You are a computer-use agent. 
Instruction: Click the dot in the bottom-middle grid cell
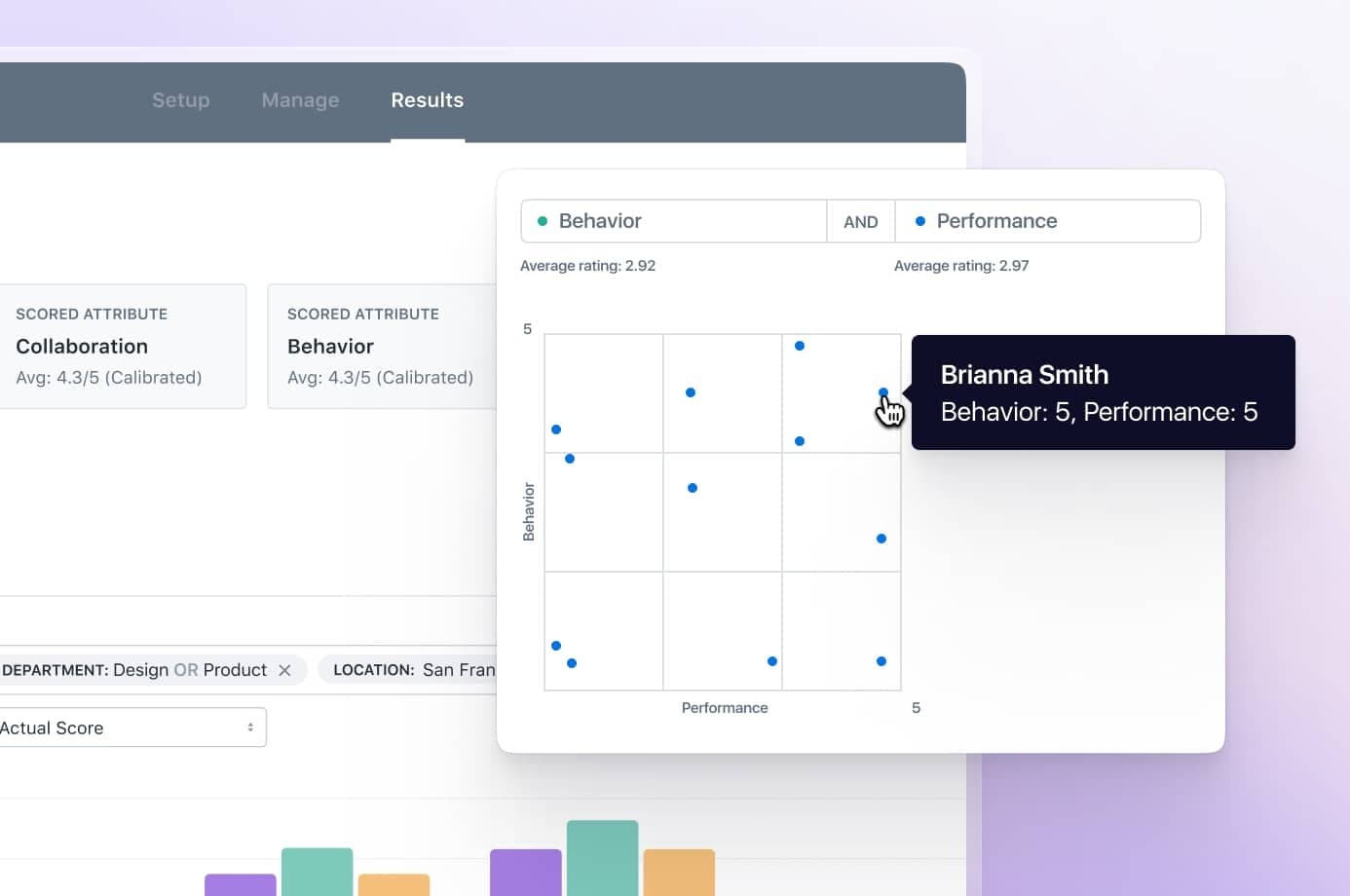tap(772, 661)
